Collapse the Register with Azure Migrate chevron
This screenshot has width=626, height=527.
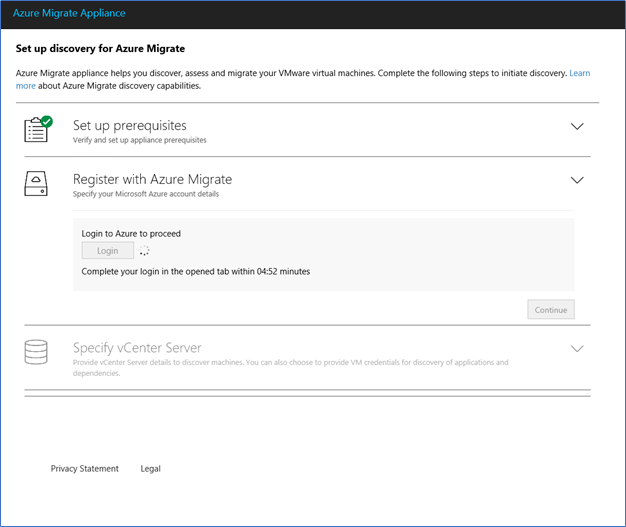point(577,180)
